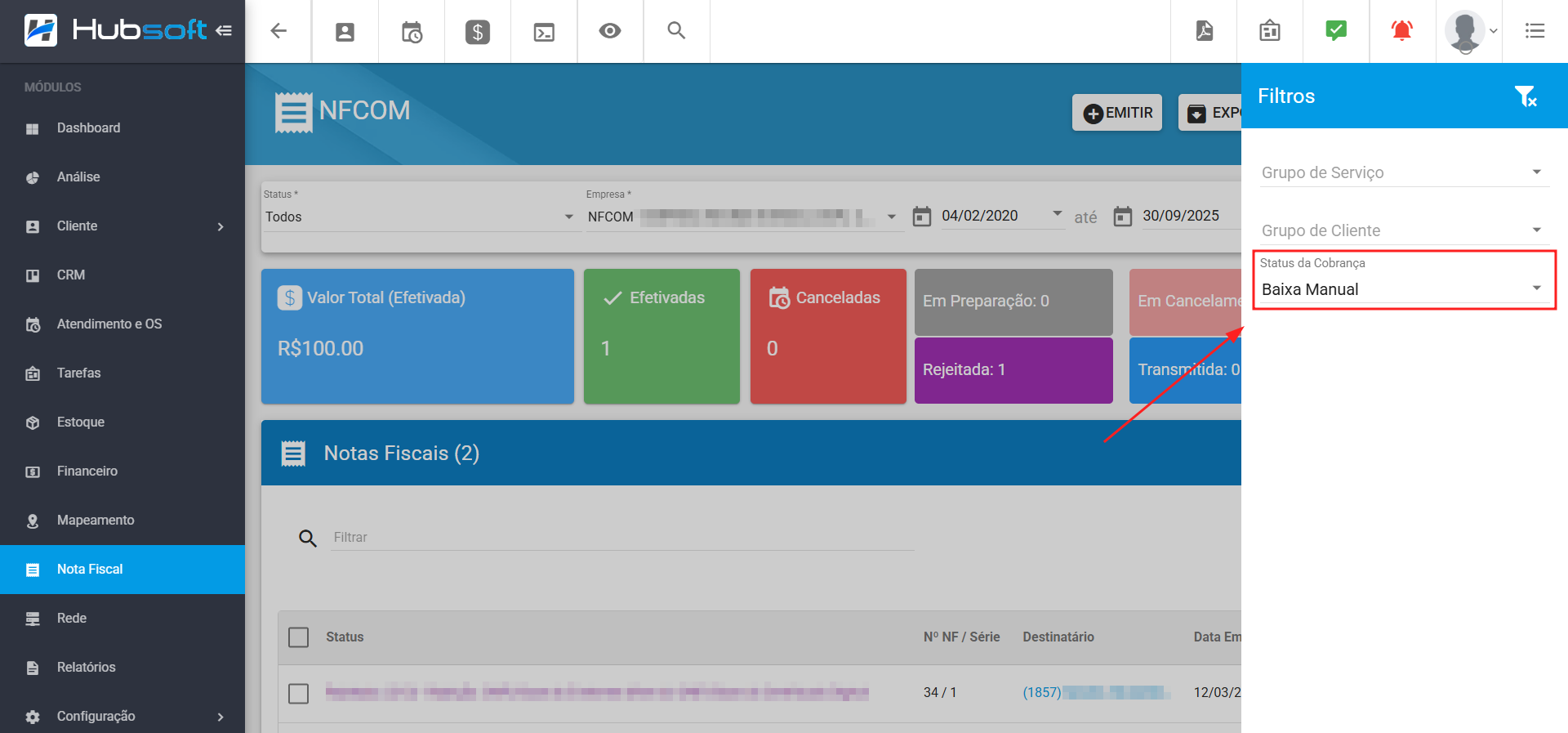This screenshot has width=1568, height=733.
Task: Open destinatário link (1857)
Action: click(1042, 693)
